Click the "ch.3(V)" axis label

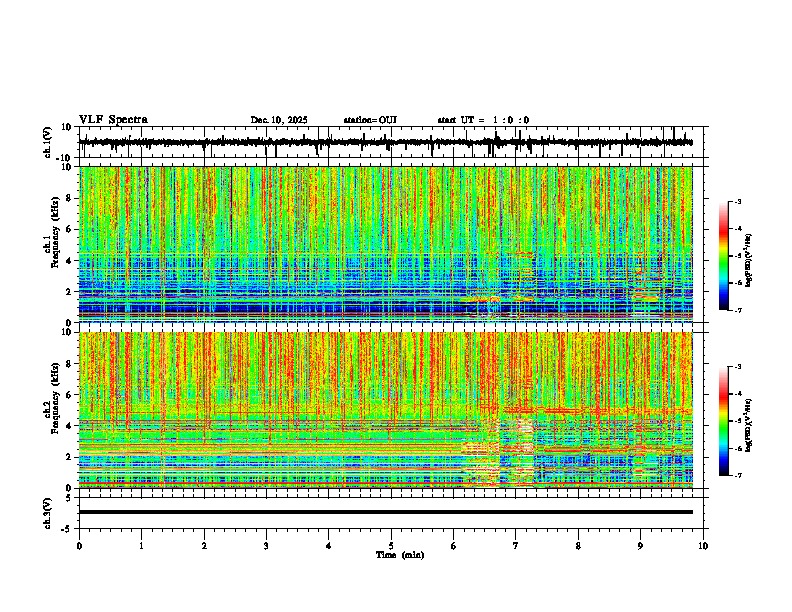(x=48, y=514)
